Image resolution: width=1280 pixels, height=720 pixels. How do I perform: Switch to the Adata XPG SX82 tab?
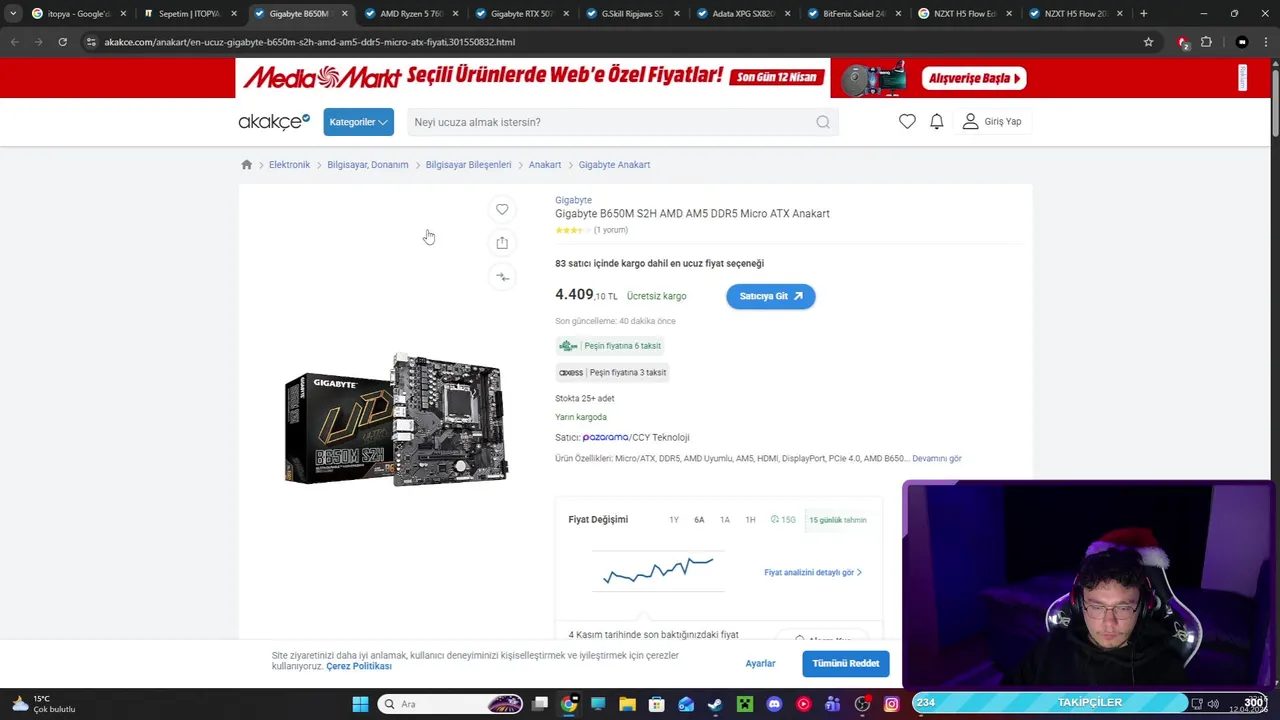[743, 14]
